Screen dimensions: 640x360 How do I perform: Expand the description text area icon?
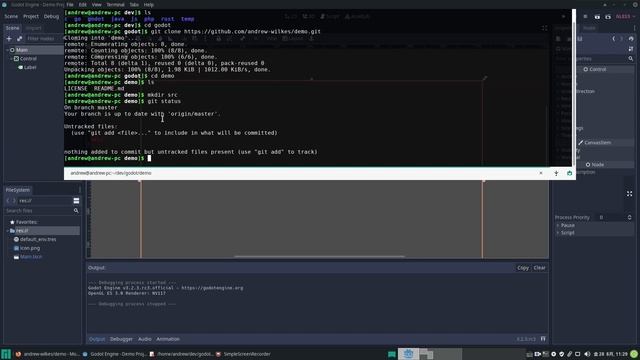pyautogui.click(x=629, y=193)
